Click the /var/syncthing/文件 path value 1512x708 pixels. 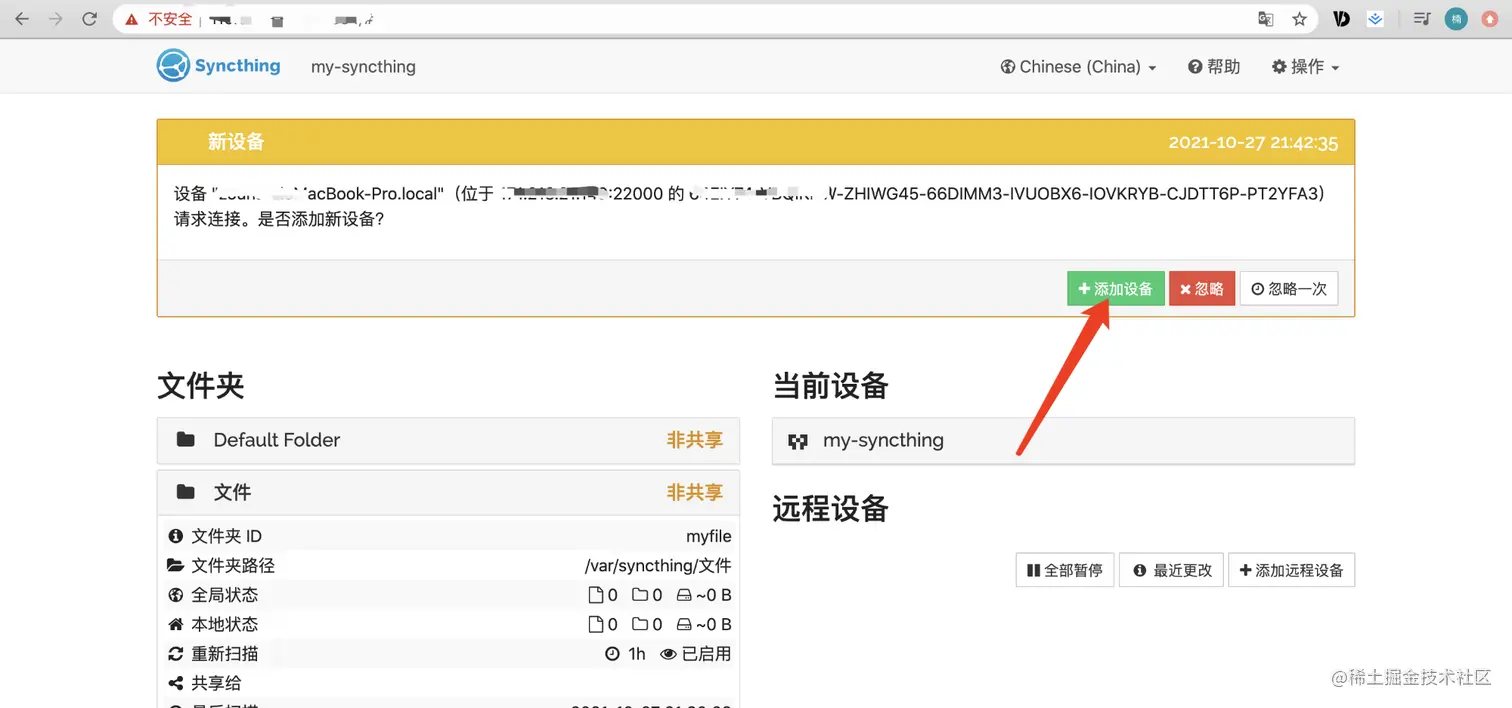658,565
